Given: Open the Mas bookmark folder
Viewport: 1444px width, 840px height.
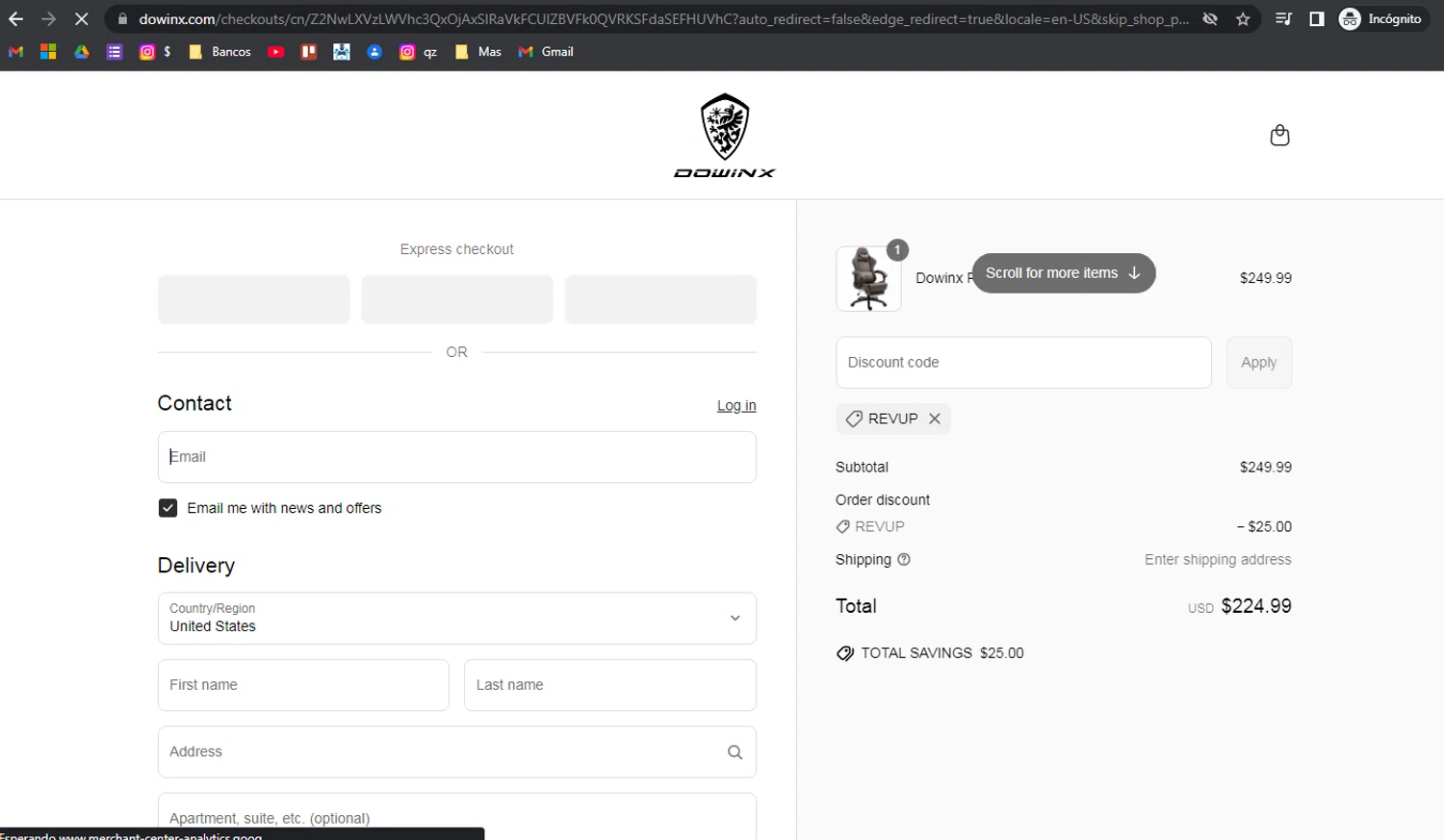Looking at the screenshot, I should tap(478, 52).
